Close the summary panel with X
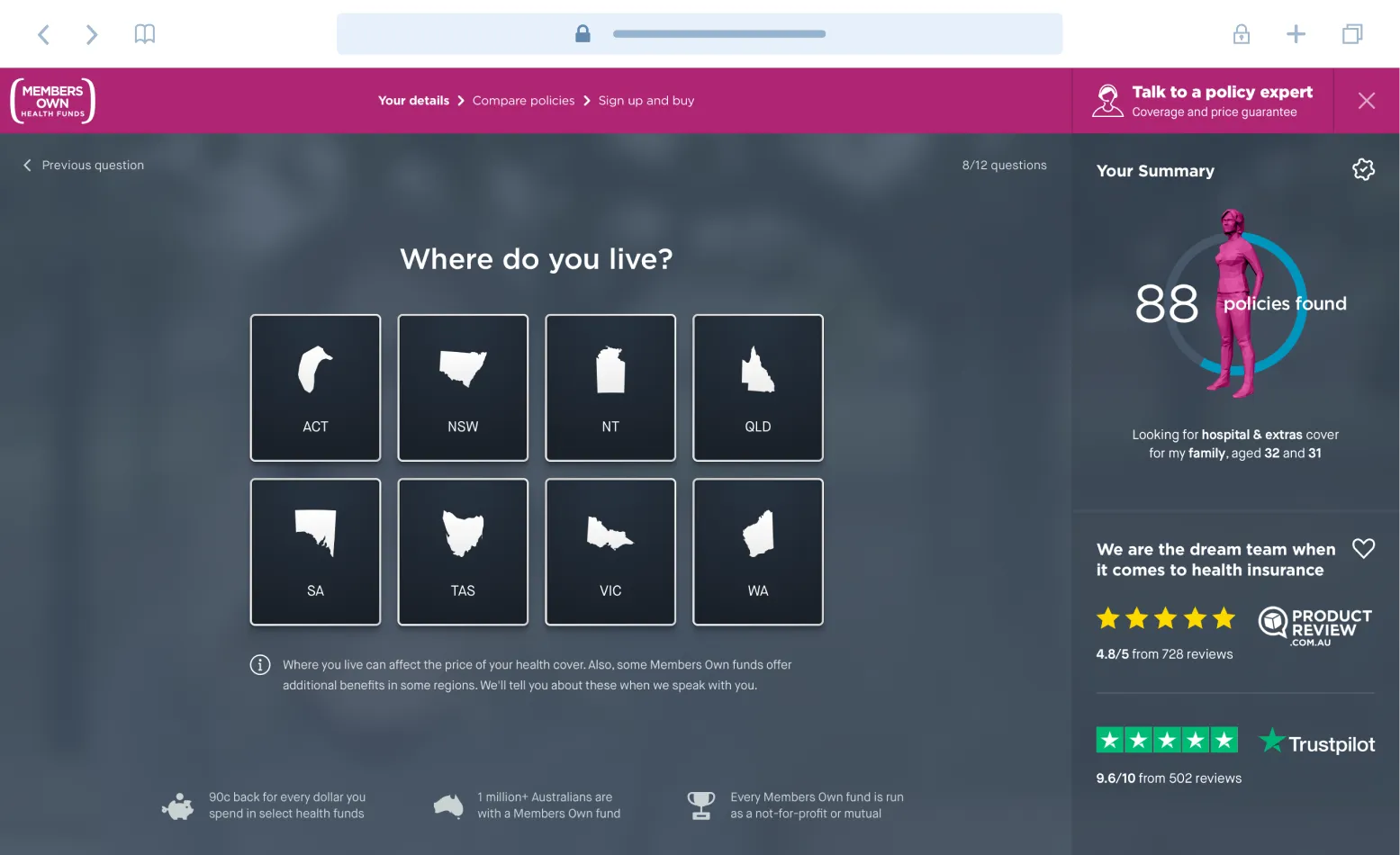Viewport: 1400px width, 855px height. 1367,101
